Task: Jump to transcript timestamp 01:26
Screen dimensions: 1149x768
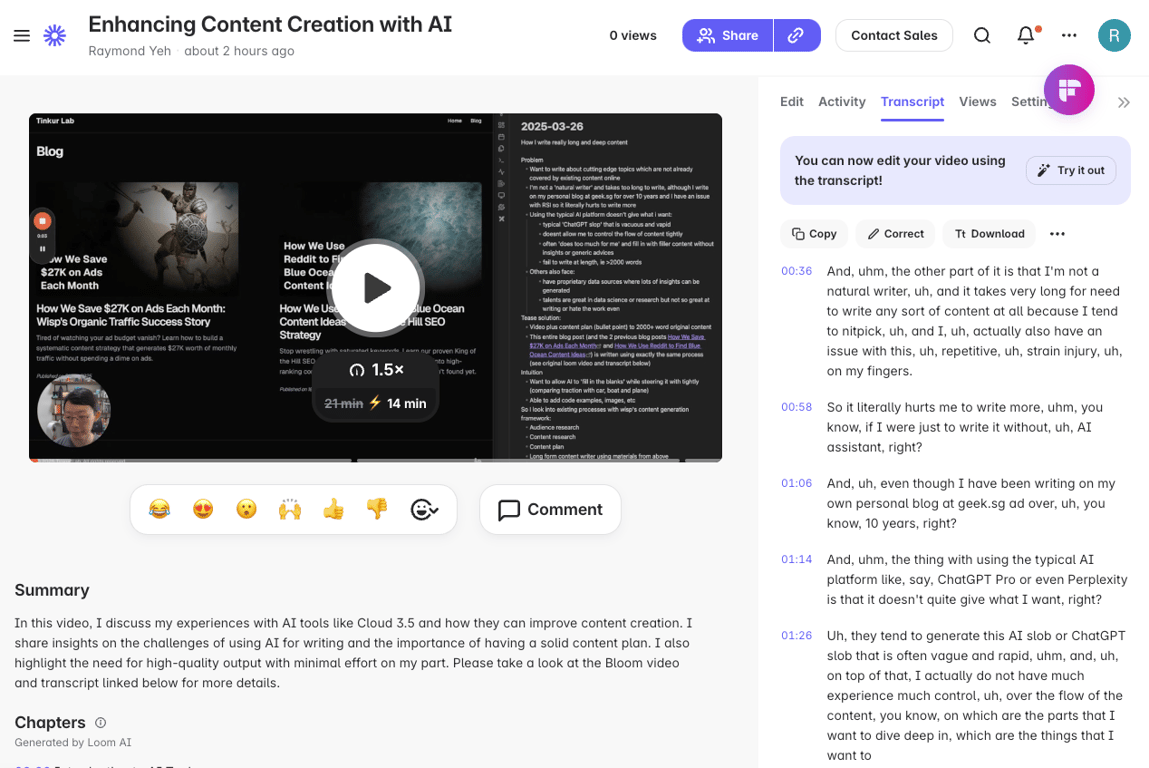Action: coord(797,636)
